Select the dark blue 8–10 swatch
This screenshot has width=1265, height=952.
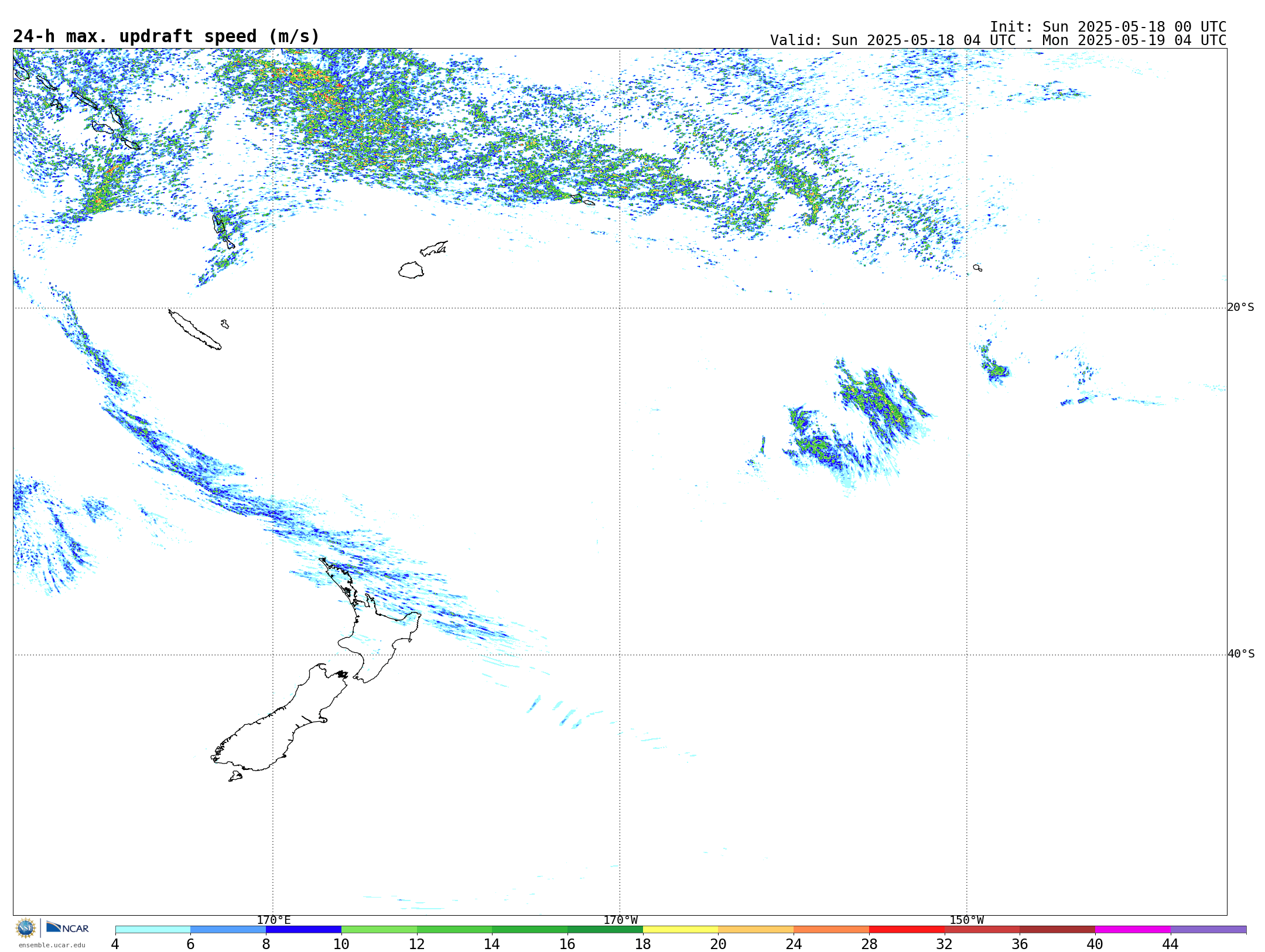click(x=303, y=929)
